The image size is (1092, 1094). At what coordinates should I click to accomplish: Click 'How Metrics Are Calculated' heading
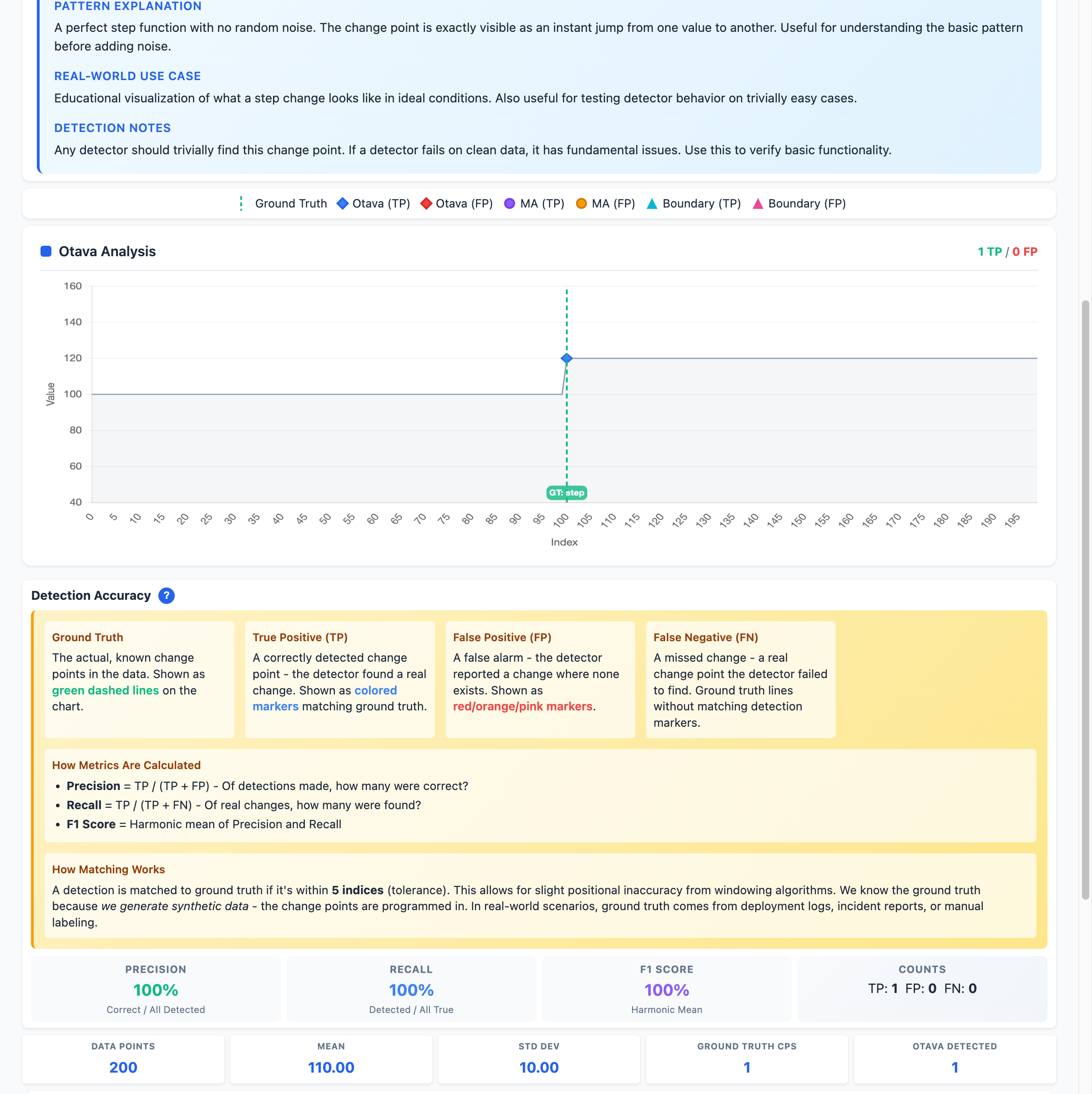coord(126,765)
